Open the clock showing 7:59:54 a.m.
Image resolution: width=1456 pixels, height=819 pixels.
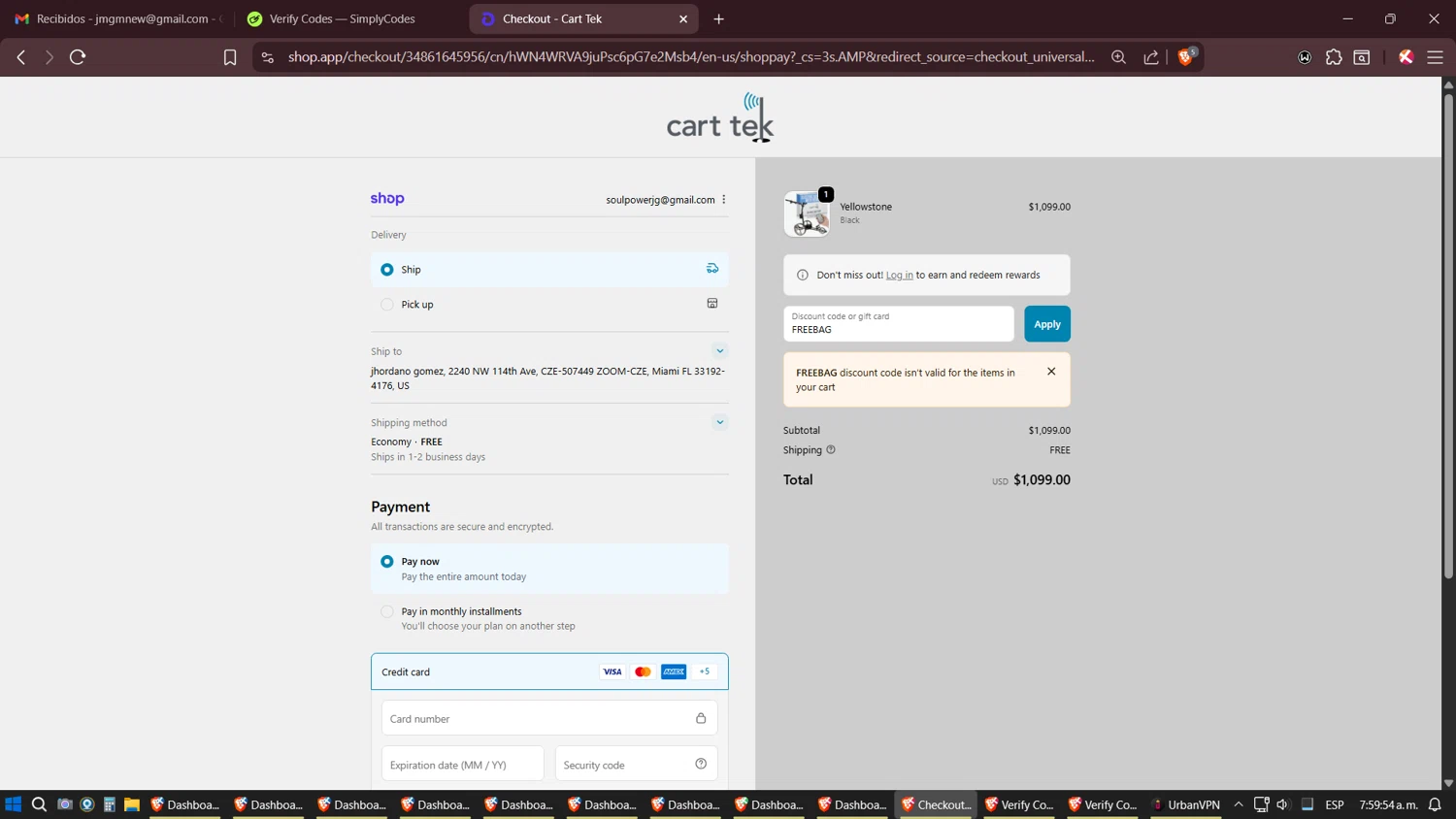[x=1388, y=804]
